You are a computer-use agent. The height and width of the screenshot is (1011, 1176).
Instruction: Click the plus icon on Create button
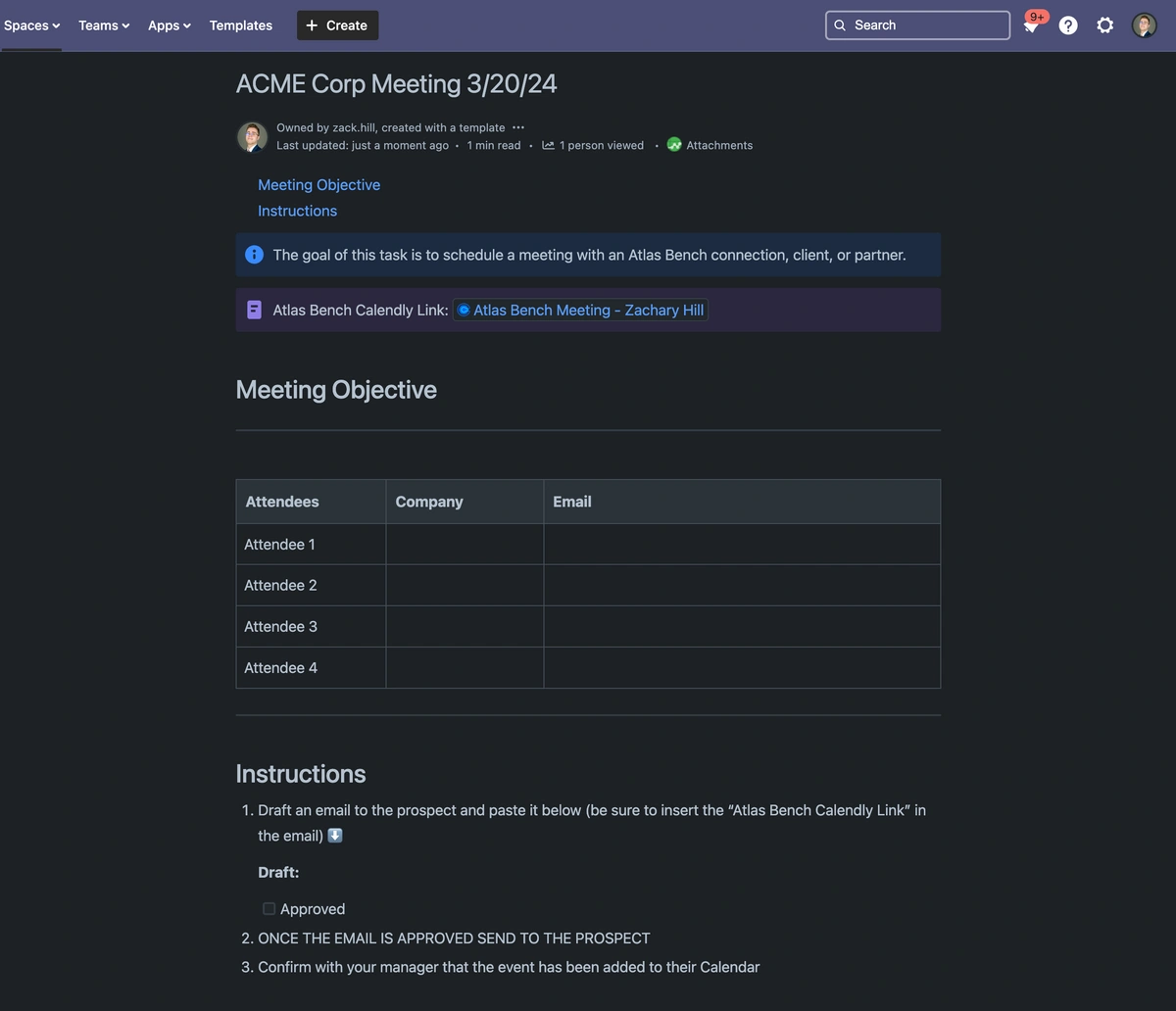pos(312,25)
